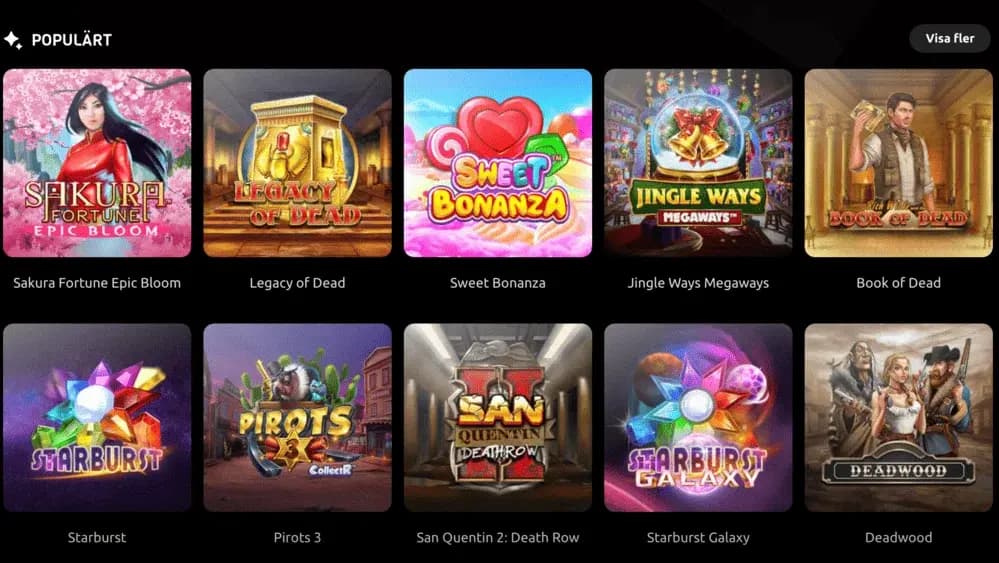Click the Visa fler button

pos(949,38)
